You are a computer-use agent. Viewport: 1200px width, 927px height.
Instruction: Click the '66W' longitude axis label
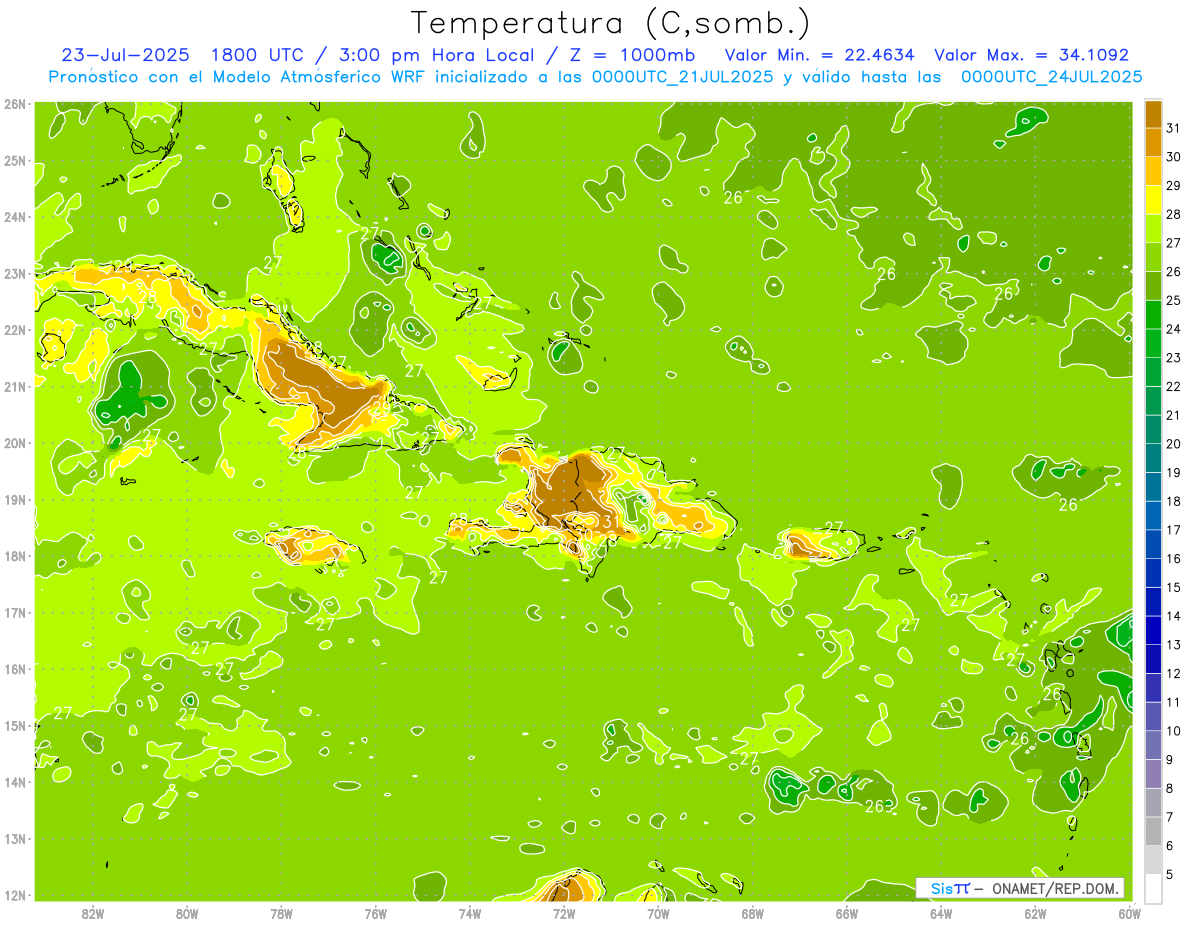pos(847,914)
